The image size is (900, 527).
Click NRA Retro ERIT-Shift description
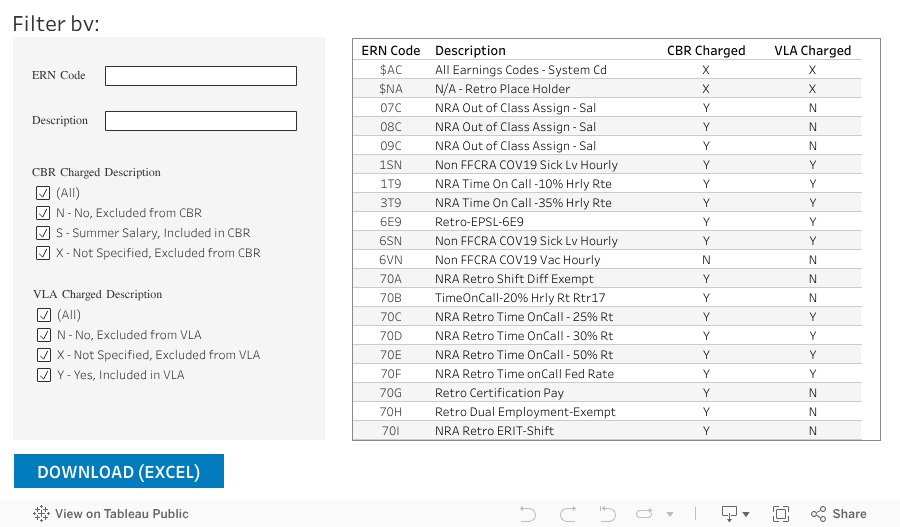[494, 431]
